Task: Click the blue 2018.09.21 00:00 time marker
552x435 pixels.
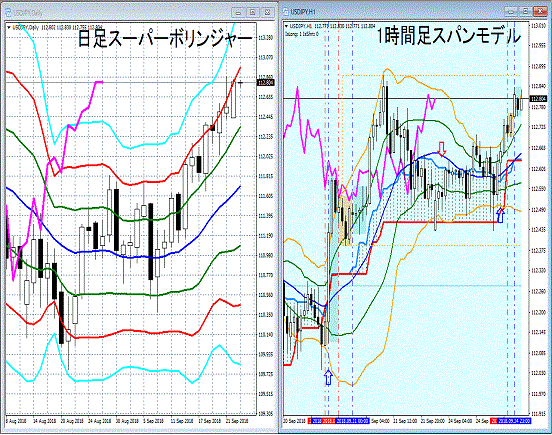Action: coord(353,421)
